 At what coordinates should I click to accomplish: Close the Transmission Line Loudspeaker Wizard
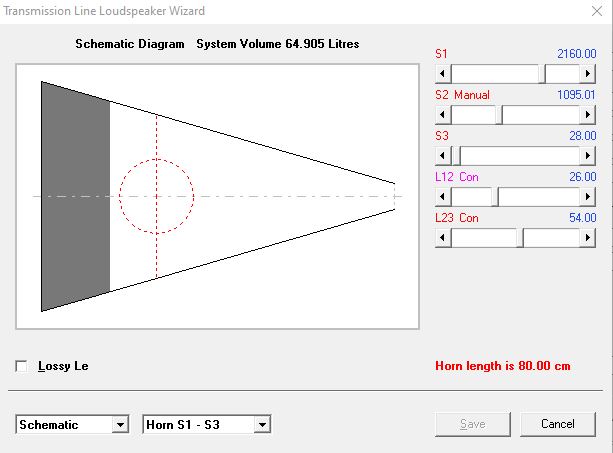(x=597, y=11)
